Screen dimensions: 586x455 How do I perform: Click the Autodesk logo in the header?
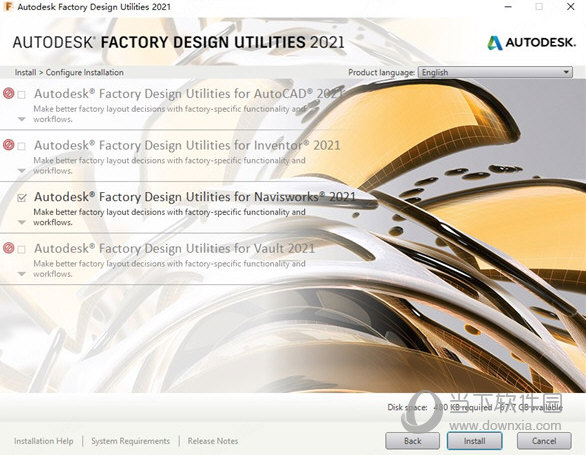[x=531, y=43]
